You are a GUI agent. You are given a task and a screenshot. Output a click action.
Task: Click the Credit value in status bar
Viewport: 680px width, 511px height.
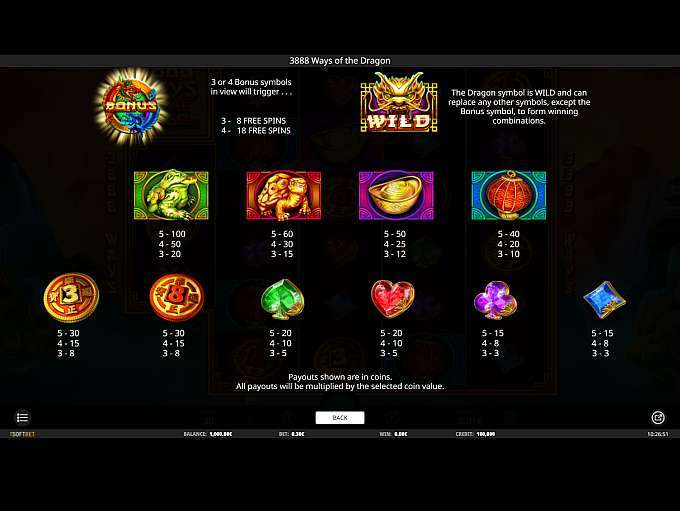(x=486, y=434)
